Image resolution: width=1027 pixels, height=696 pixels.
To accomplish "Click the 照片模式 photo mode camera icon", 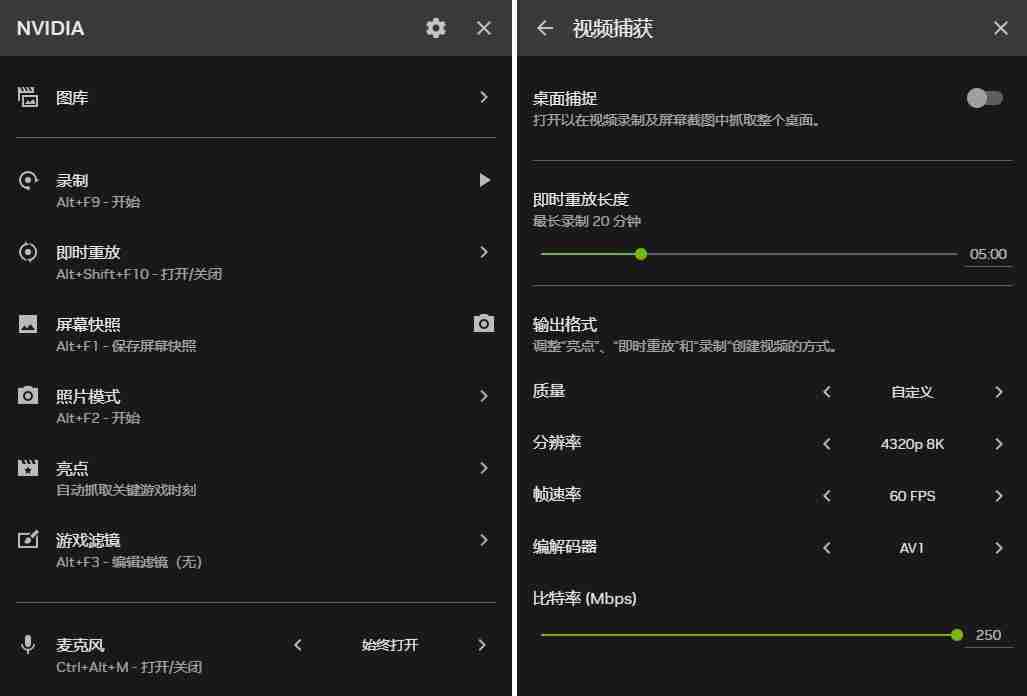I will pos(27,395).
